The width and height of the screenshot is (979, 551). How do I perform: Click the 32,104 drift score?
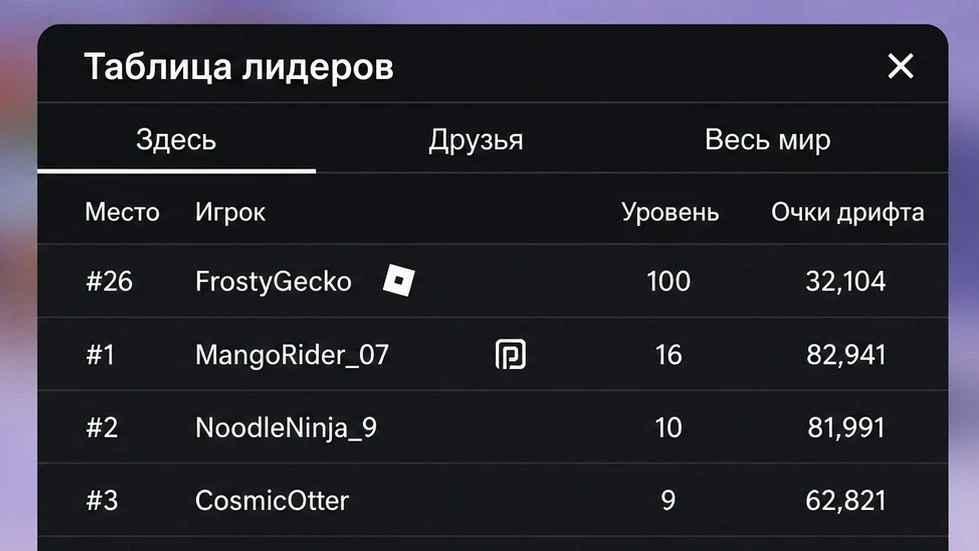[845, 281]
